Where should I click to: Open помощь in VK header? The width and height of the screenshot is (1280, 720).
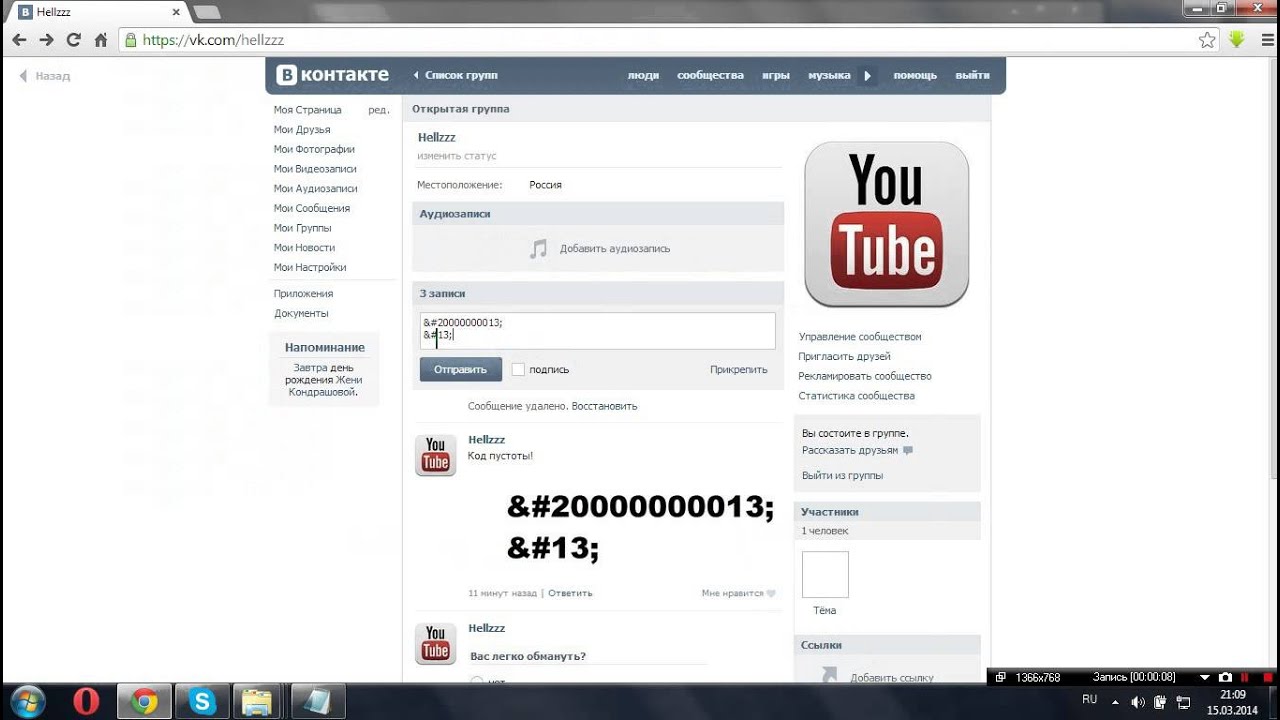click(x=915, y=75)
